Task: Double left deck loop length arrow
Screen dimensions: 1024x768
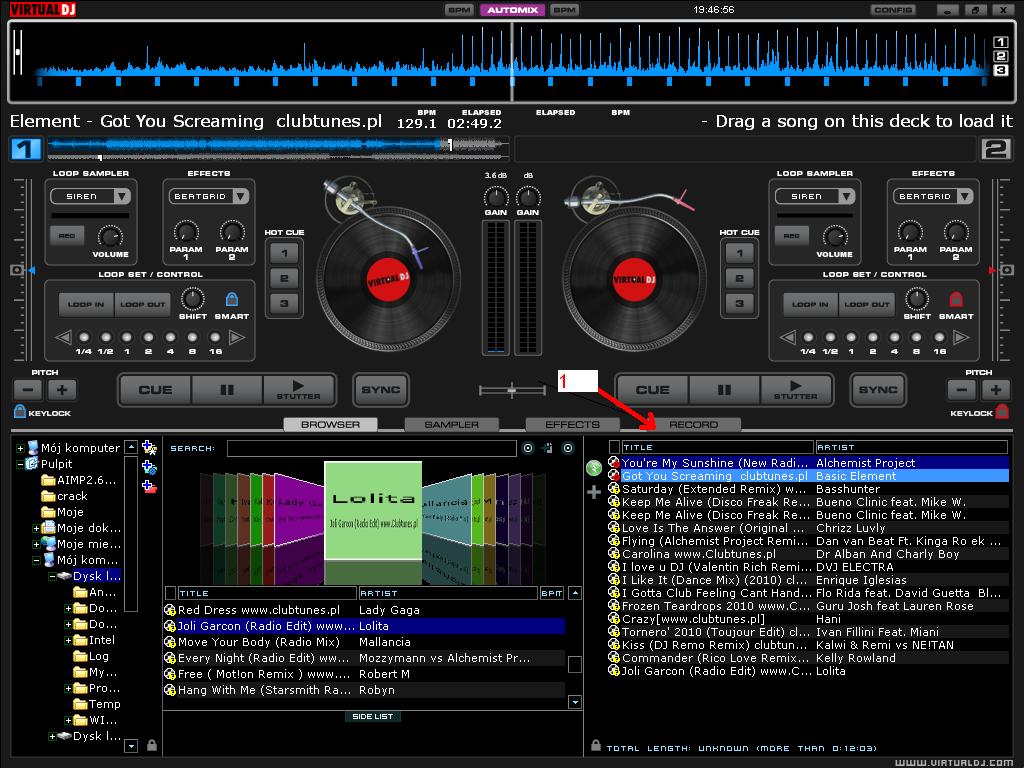Action: pyautogui.click(x=237, y=338)
